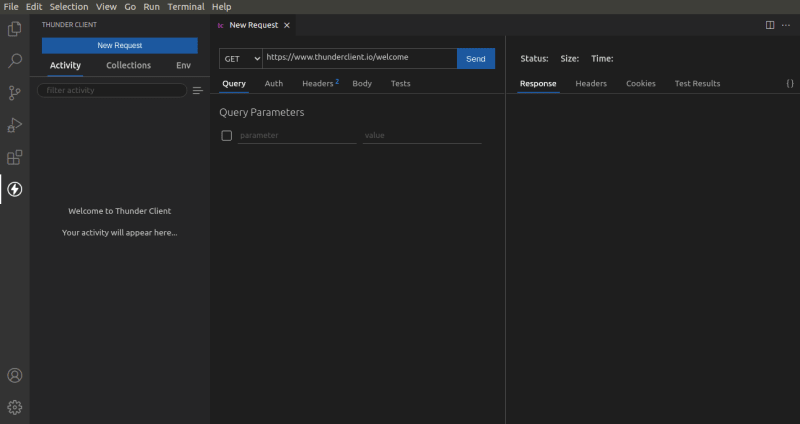Open the Go menu
The height and width of the screenshot is (424, 800).
coord(130,7)
